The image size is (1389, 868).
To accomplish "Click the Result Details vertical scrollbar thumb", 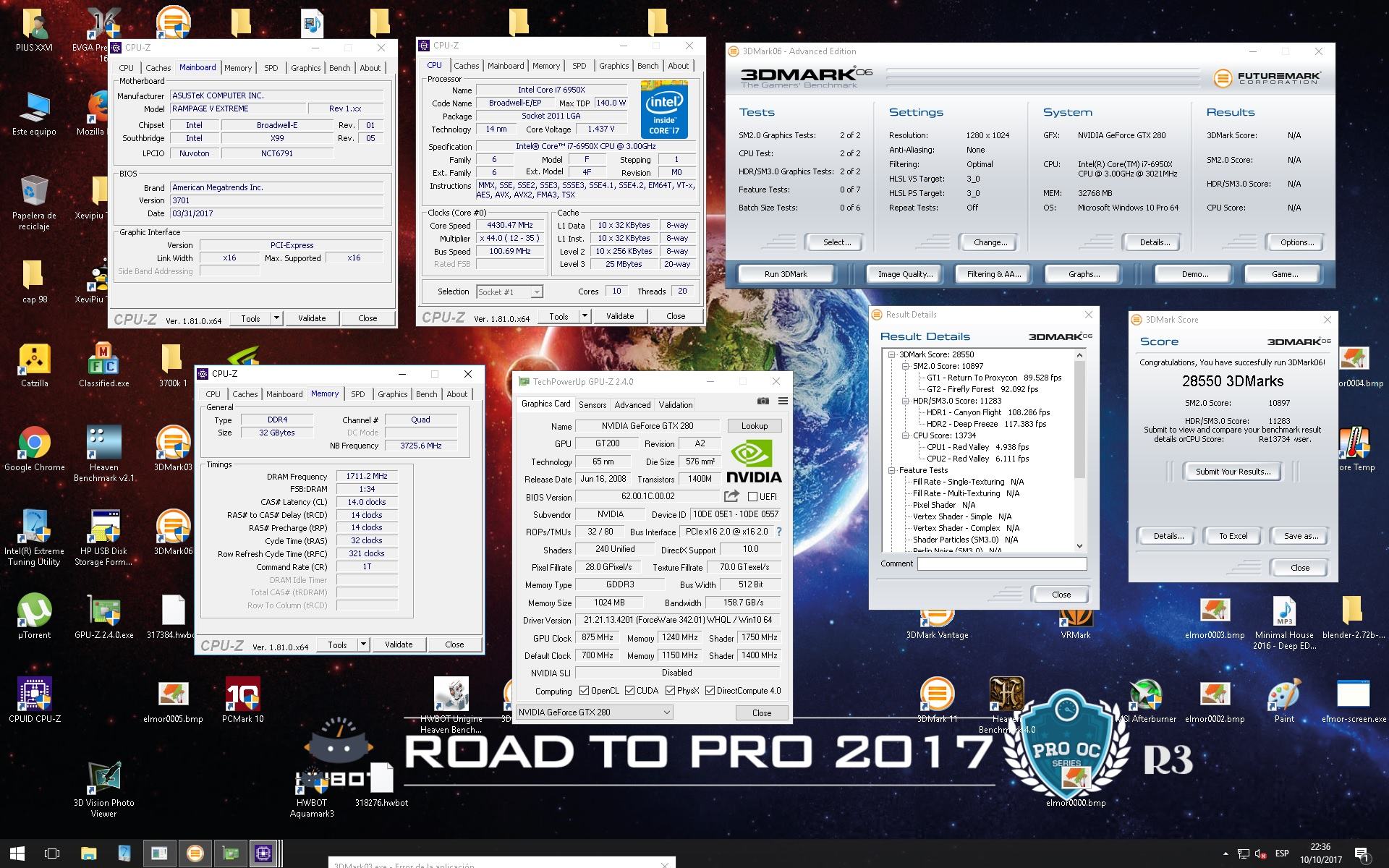I will tap(1079, 420).
